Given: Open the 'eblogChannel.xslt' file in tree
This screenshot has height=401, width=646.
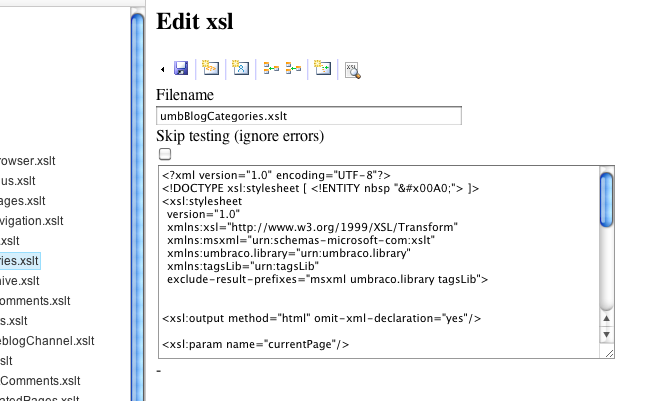Looking at the screenshot, I should click(41, 341).
